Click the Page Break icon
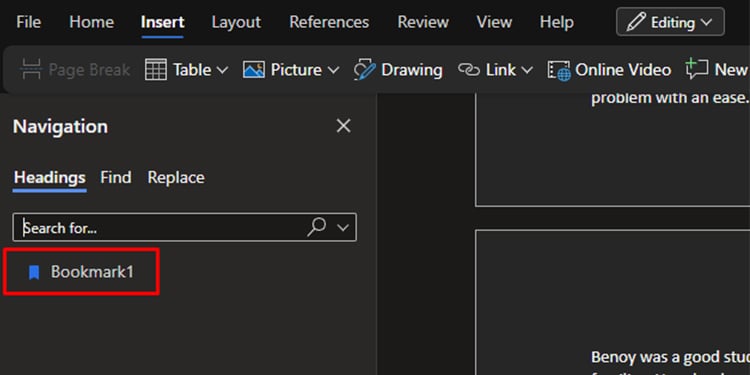This screenshot has width=750, height=375. 32,70
